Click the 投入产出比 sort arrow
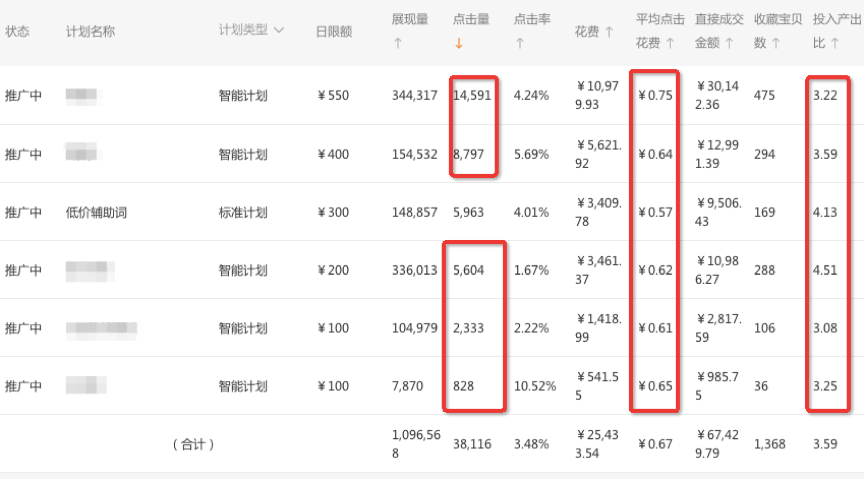This screenshot has height=479, width=864. (x=836, y=43)
